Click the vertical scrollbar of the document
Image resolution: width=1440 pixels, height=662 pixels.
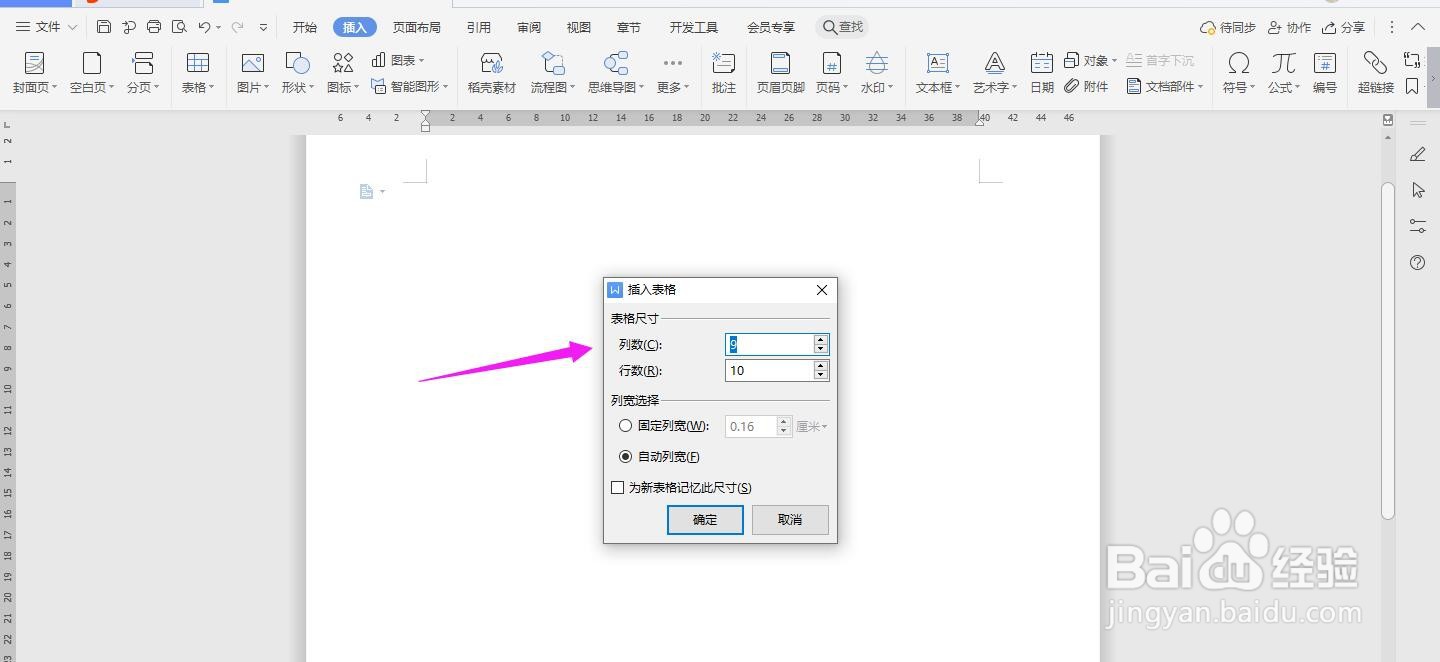(1388, 350)
